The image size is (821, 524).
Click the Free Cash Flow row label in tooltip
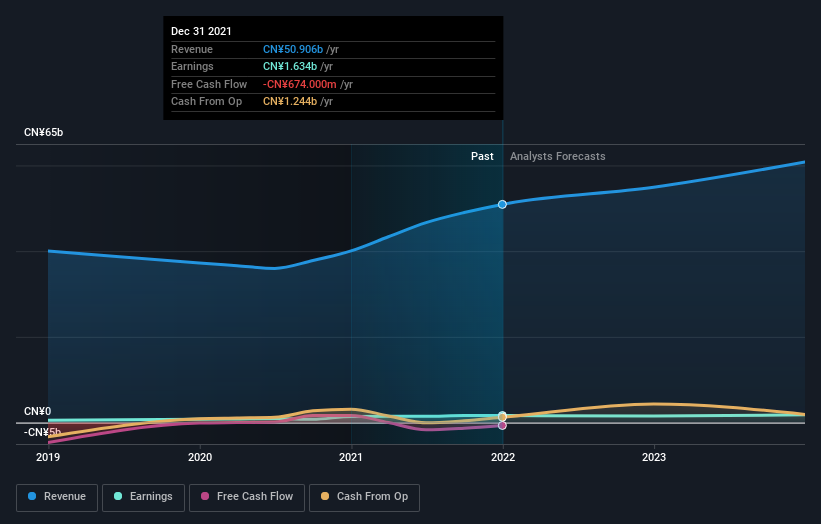(209, 84)
